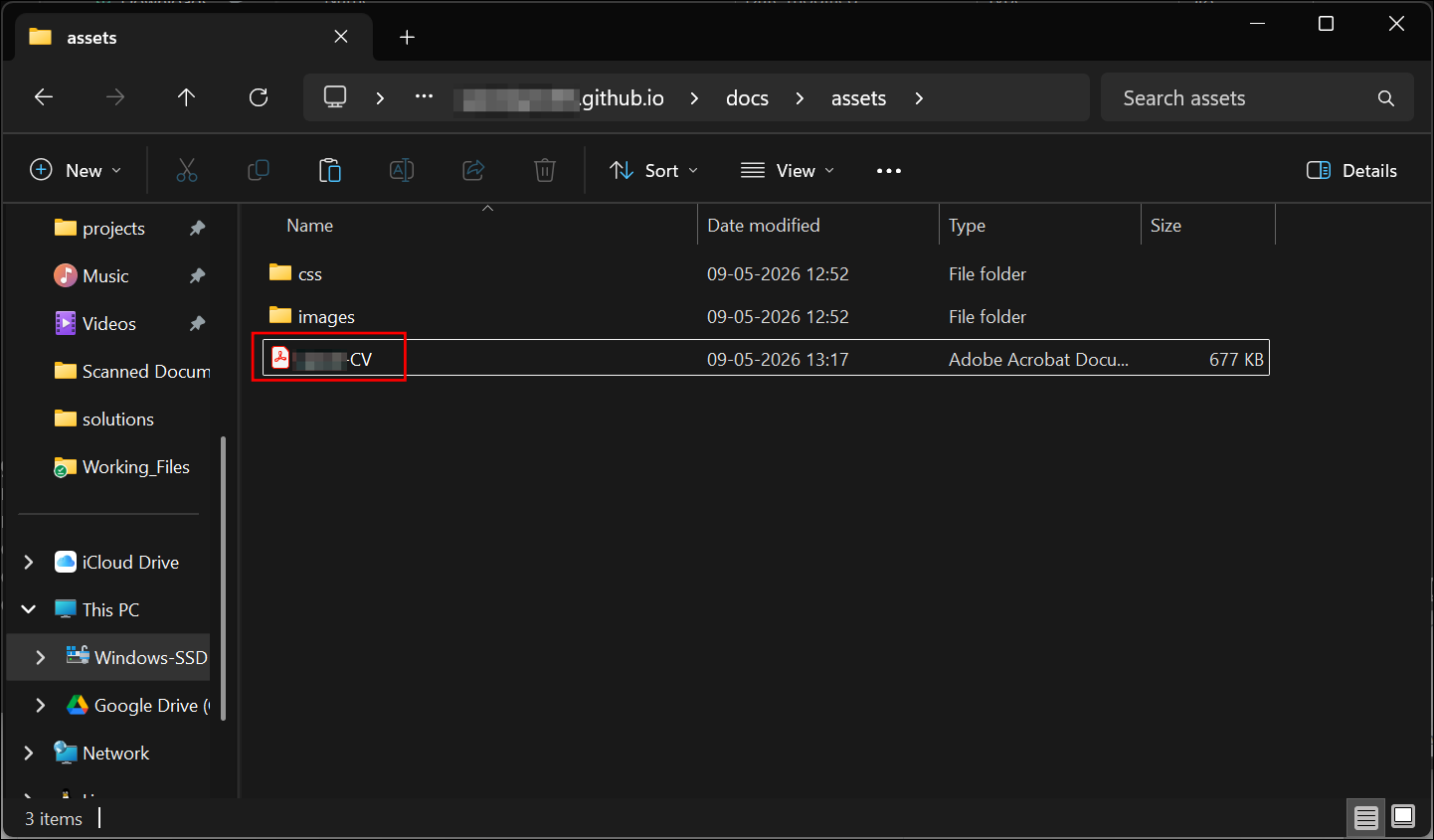Open the Sort dropdown menu

pyautogui.click(x=653, y=170)
